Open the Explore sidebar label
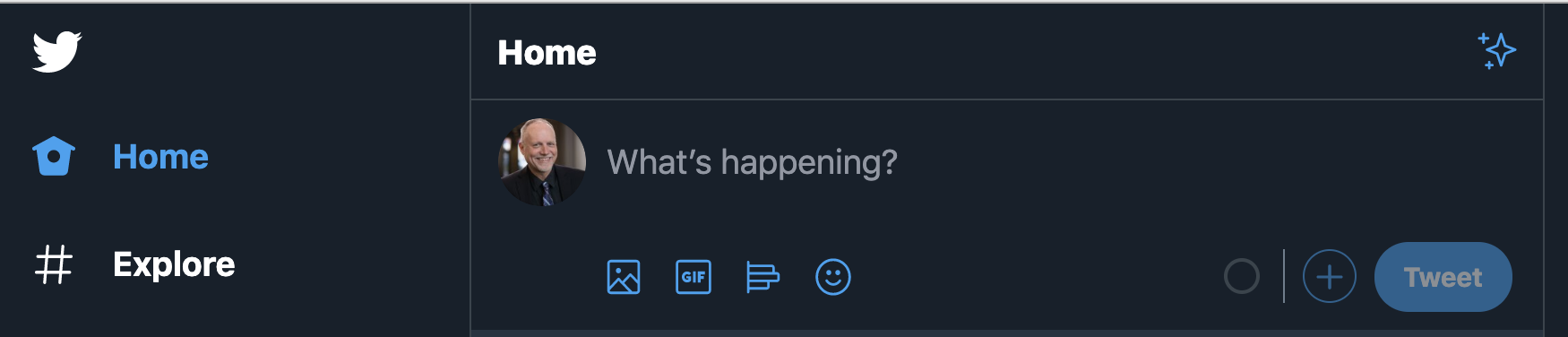The image size is (1568, 337). [174, 264]
